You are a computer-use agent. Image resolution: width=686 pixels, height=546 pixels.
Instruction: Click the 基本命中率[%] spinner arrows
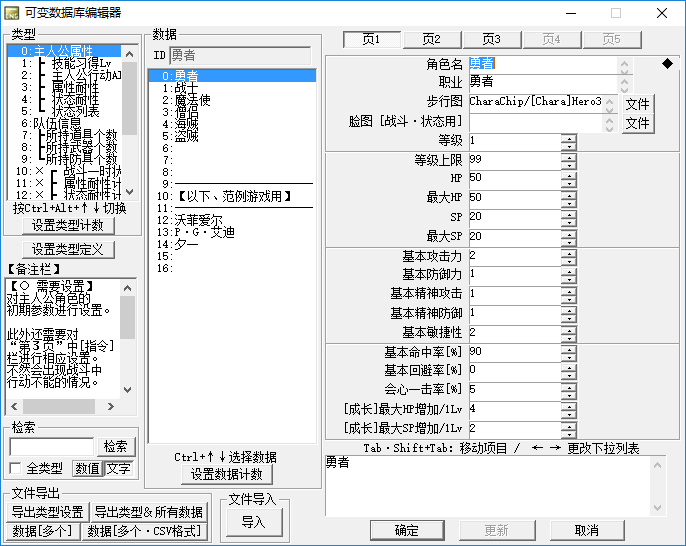tap(569, 353)
